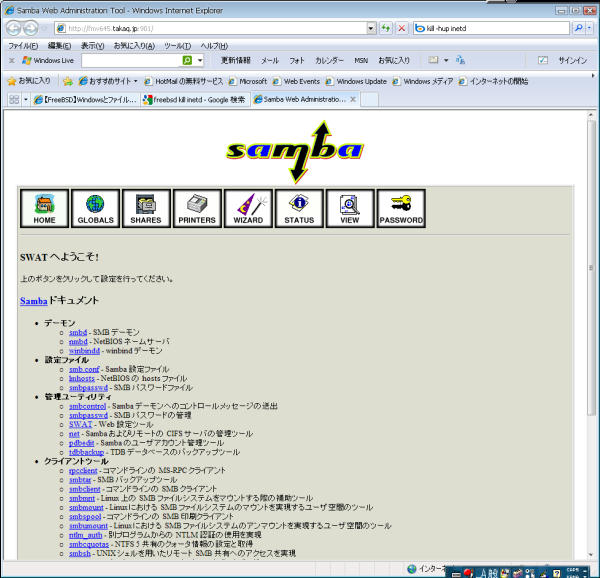This screenshot has height=578, width=600.
Task: Open the Windows Update favorites link
Action: (x=357, y=81)
